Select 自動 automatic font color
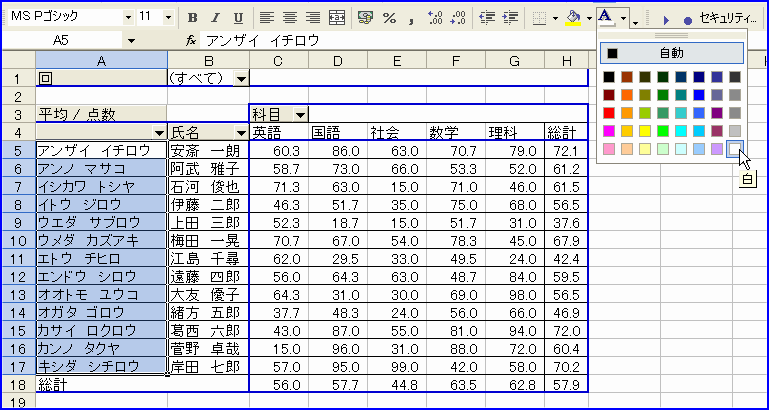 pos(671,53)
